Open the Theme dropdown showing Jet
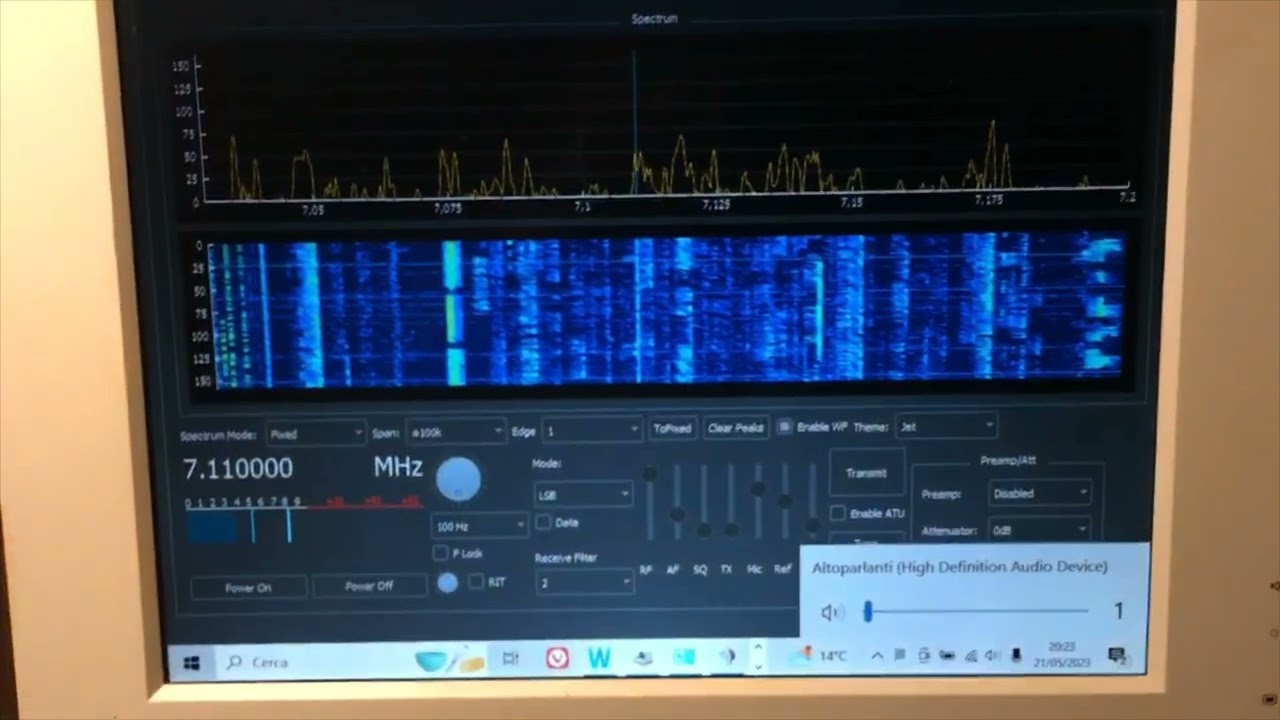This screenshot has width=1280, height=720. (946, 426)
